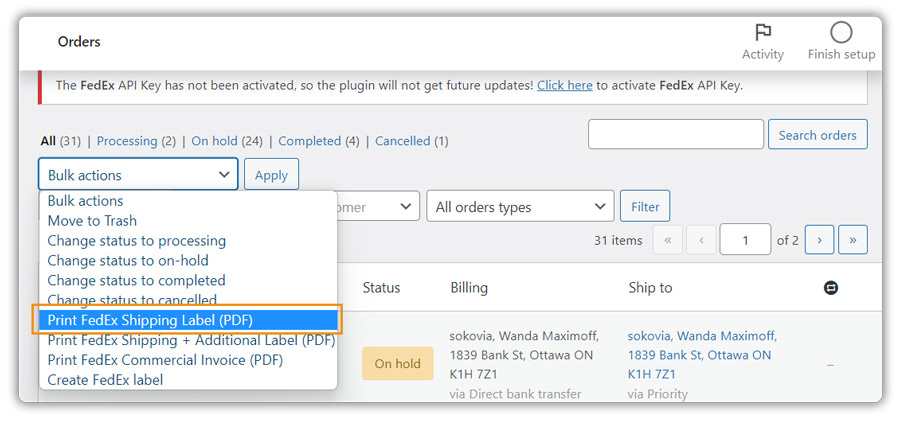Click the Finish setup circle icon
900x421 pixels.
[x=841, y=33]
